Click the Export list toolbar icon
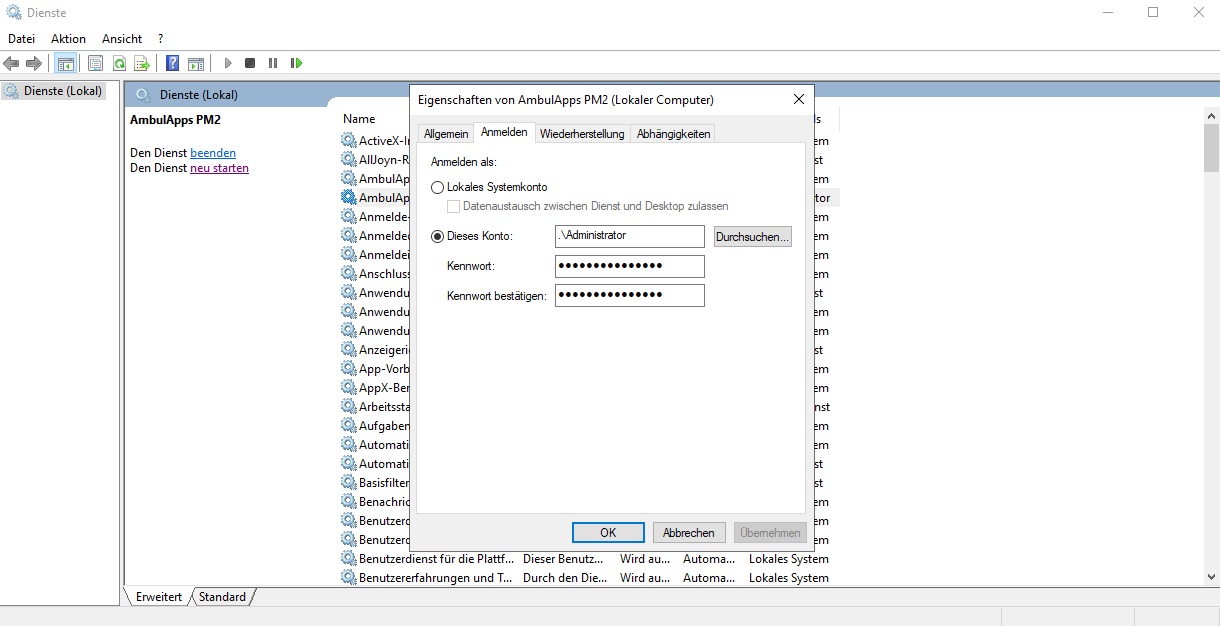The height and width of the screenshot is (626, 1220). (x=142, y=63)
